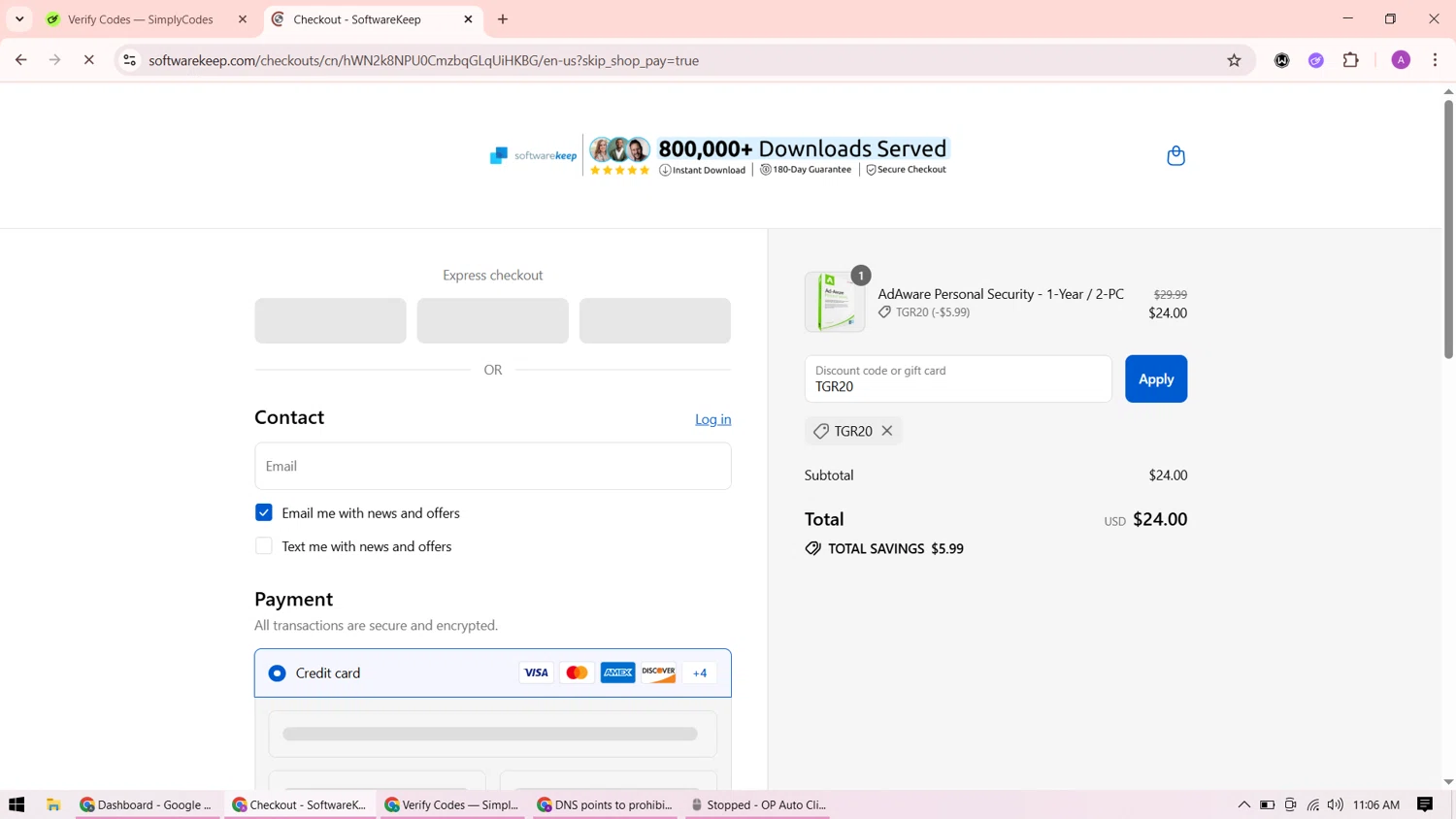Open the Chrome three-dot menu
This screenshot has width=1456, height=819.
(1435, 60)
